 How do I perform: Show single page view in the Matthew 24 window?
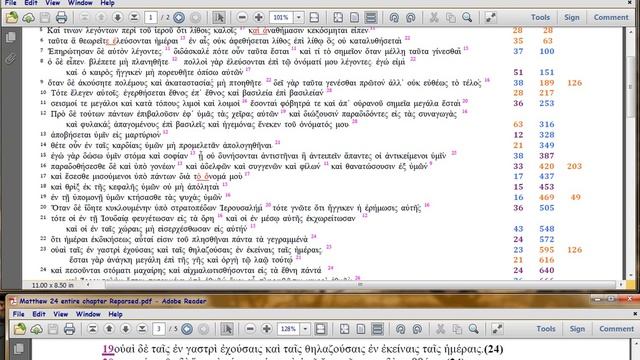pos(361,329)
